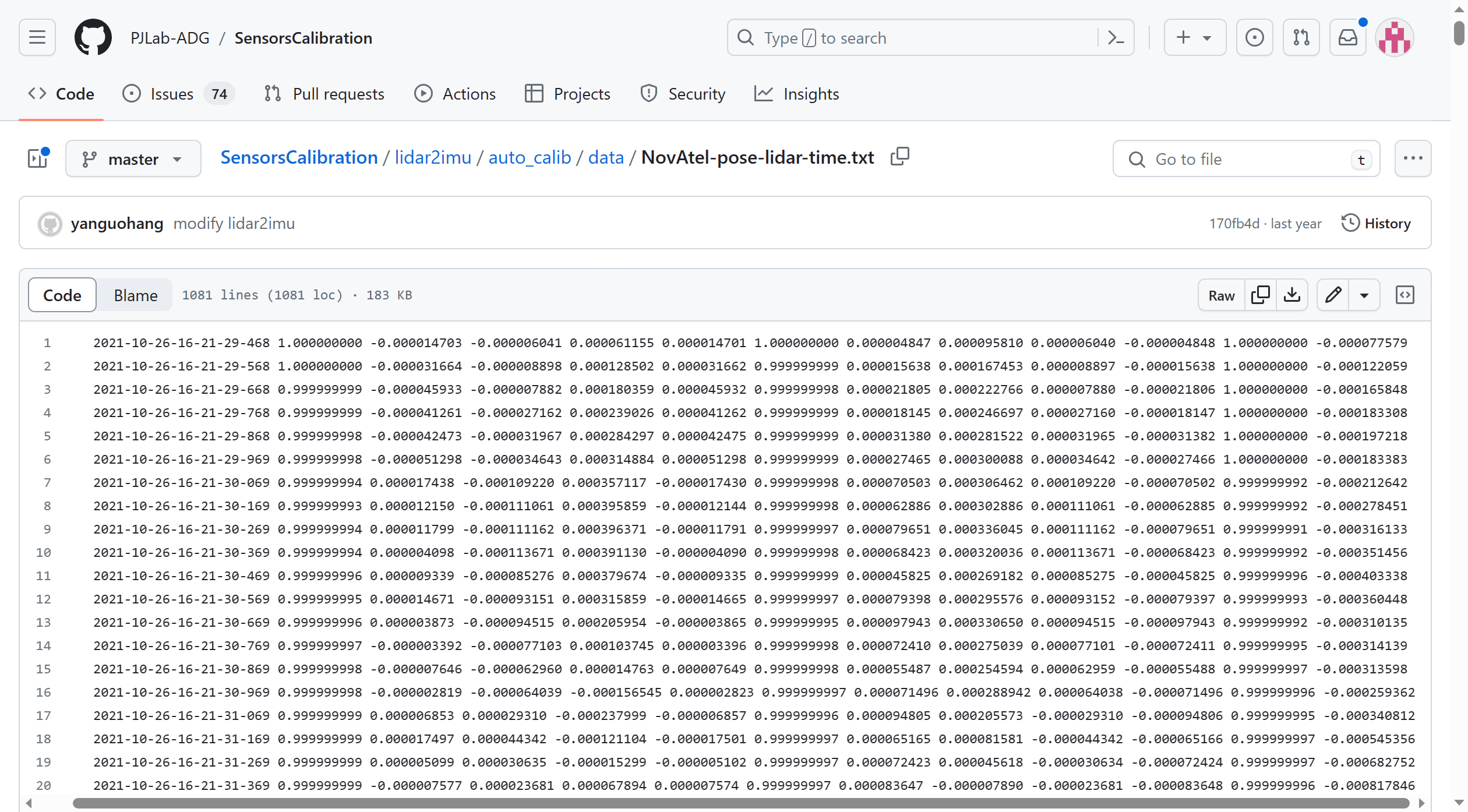Open the command palette icon
The height and width of the screenshot is (812, 1468).
tap(1116, 38)
